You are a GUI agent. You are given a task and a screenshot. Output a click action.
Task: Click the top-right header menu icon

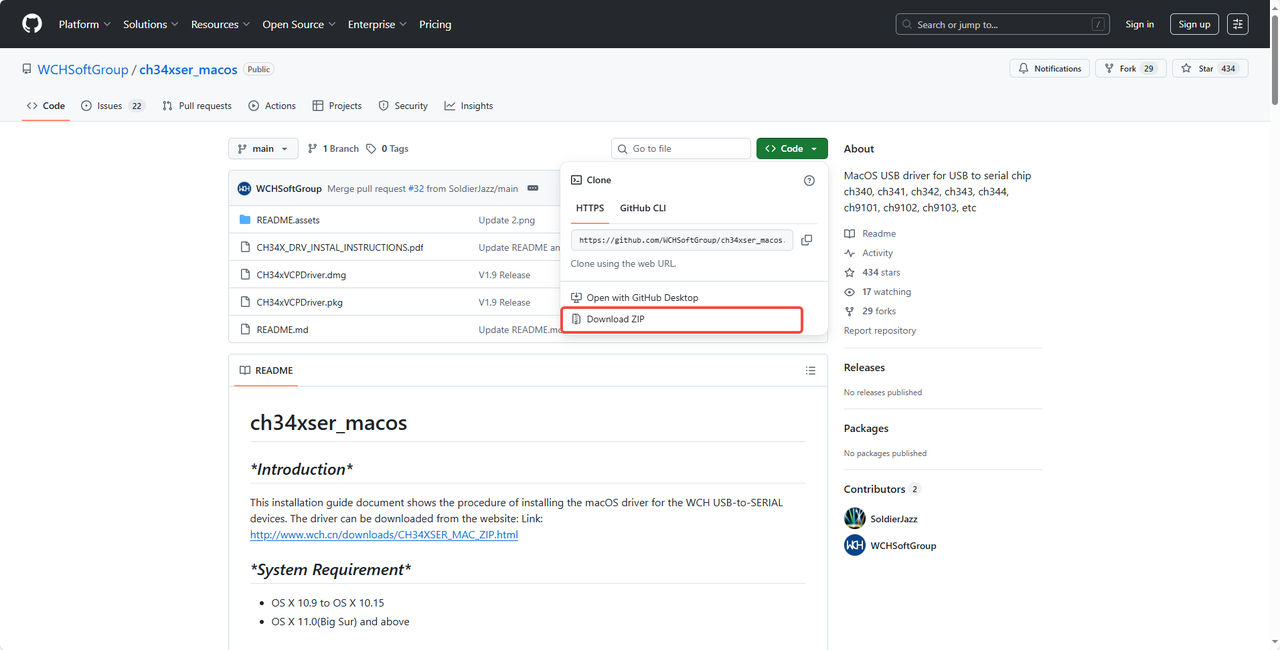(x=1238, y=24)
